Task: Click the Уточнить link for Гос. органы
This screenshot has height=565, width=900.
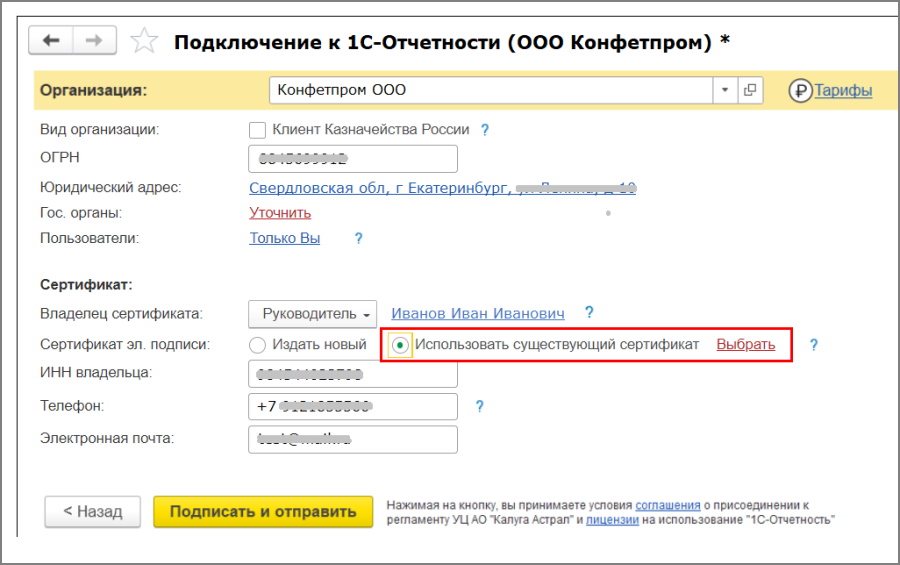Action: [280, 213]
